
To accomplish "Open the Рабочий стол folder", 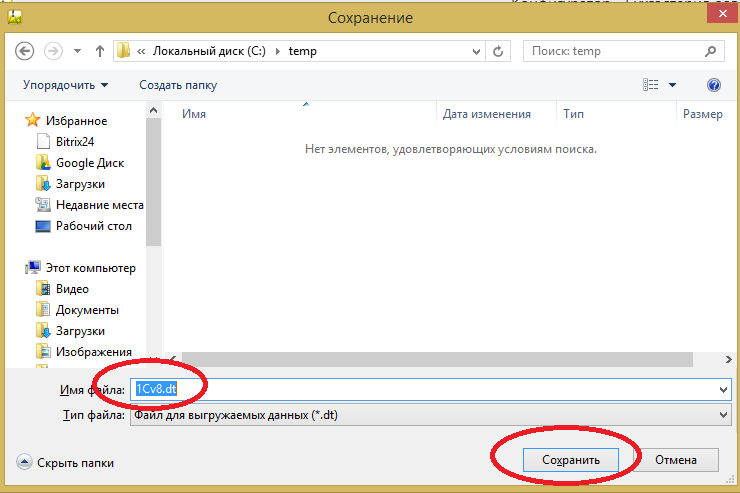I will (x=94, y=226).
